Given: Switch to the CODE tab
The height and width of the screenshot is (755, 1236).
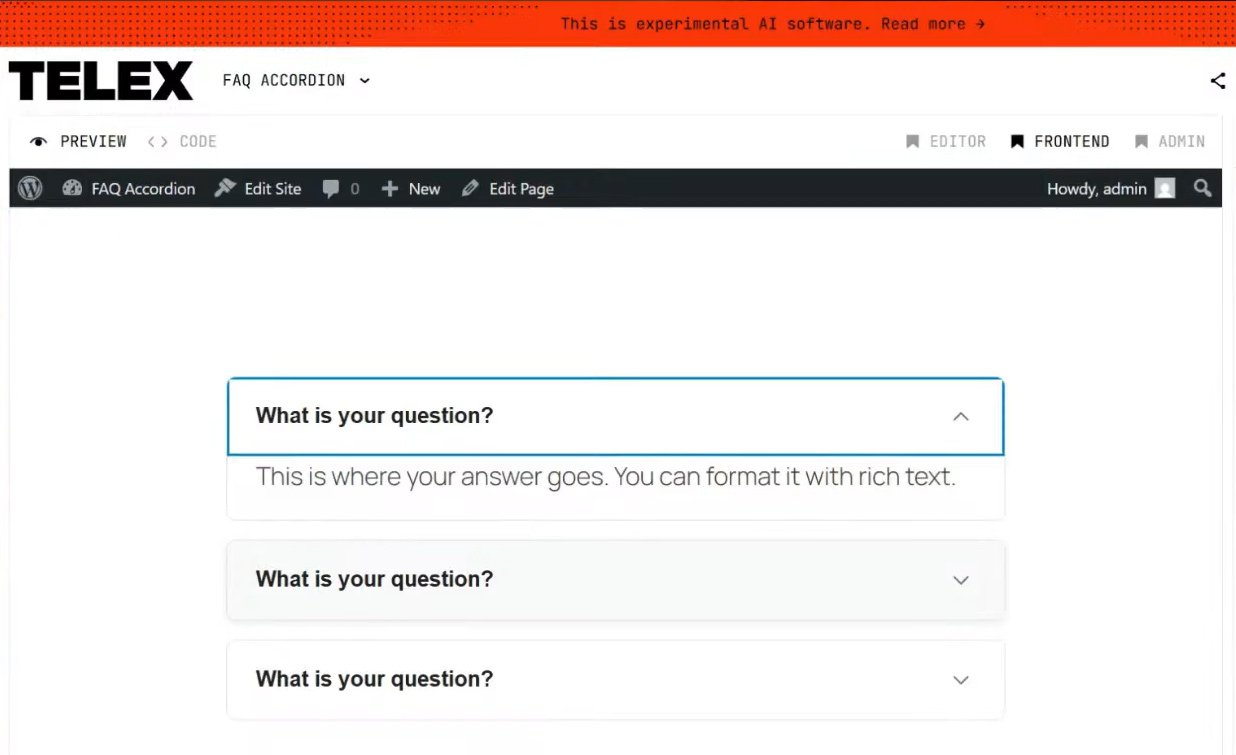Looking at the screenshot, I should point(183,142).
